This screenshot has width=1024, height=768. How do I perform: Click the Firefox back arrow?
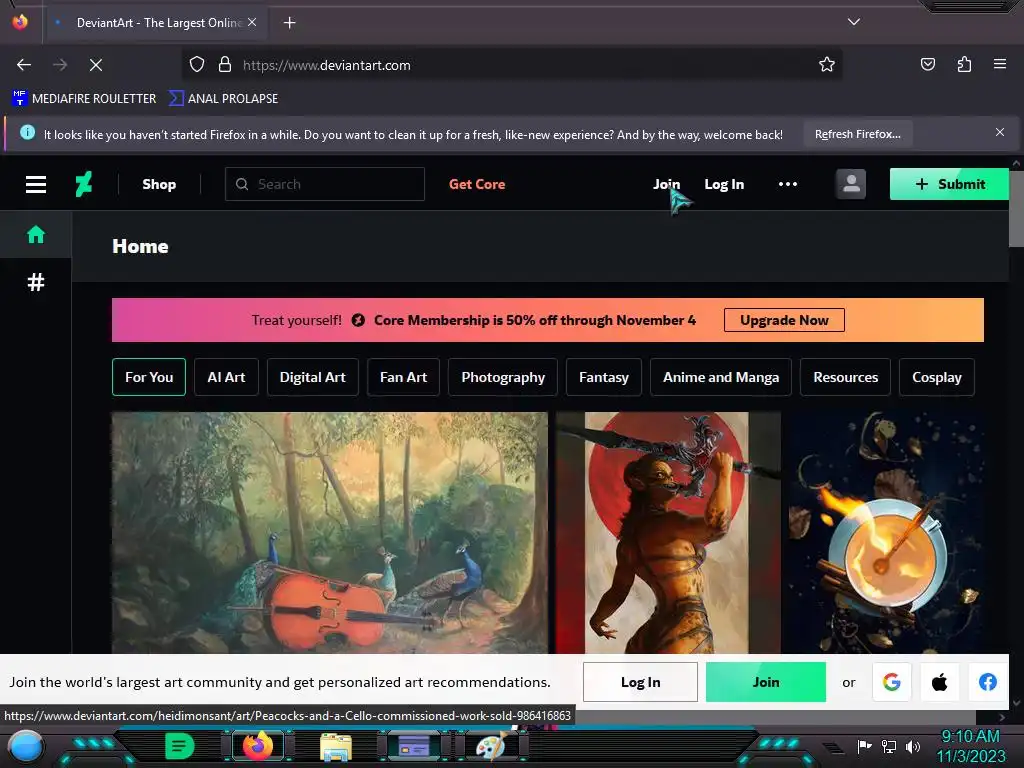click(x=24, y=65)
